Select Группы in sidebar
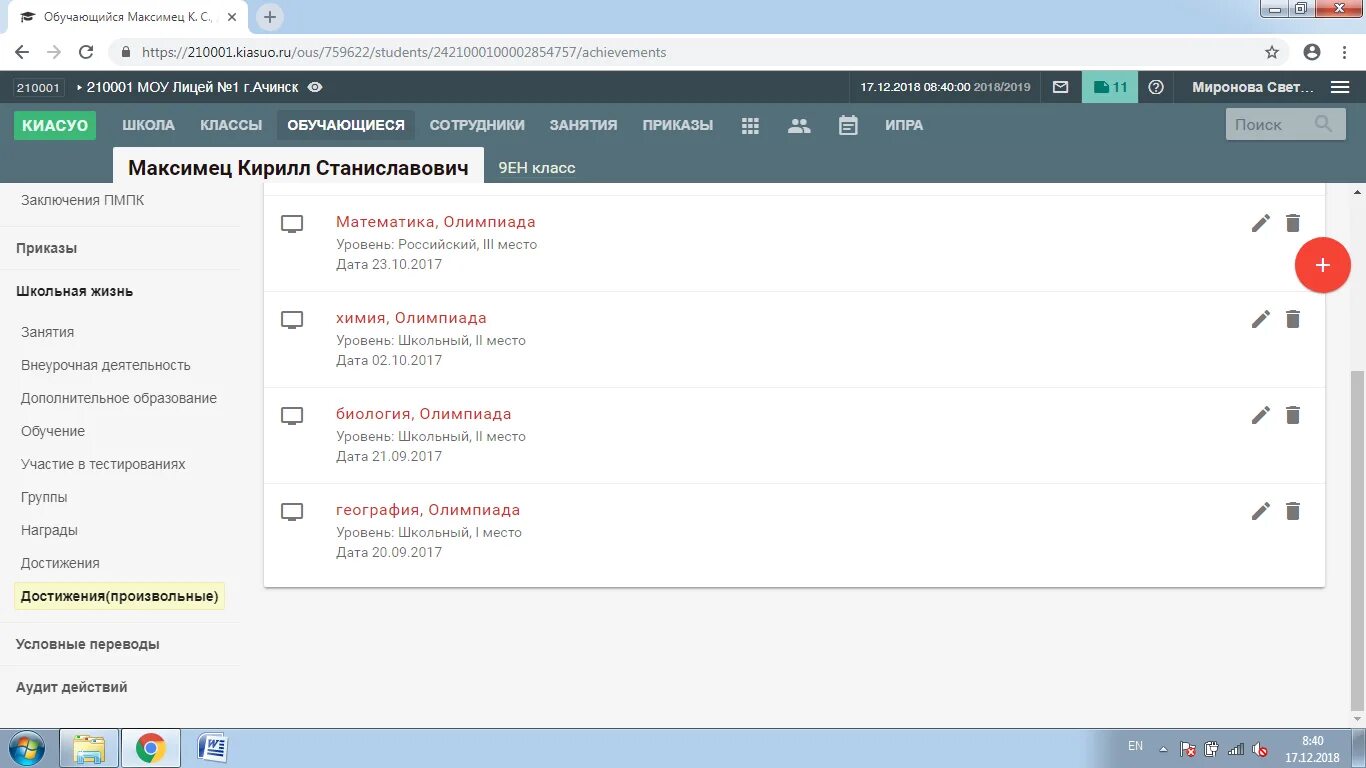This screenshot has height=768, width=1366. tap(44, 497)
